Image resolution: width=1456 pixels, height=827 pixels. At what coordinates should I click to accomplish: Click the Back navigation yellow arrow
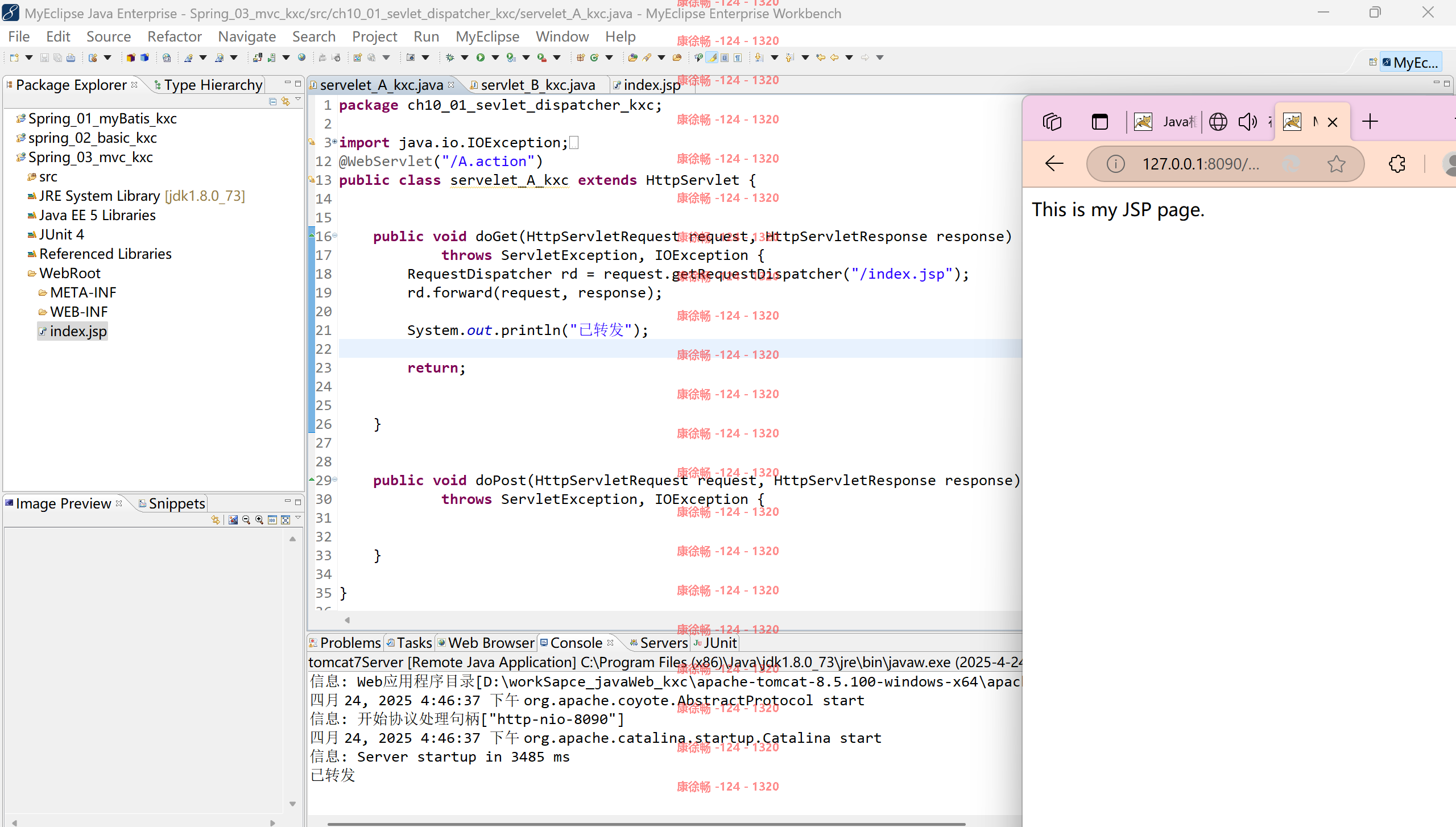click(x=834, y=57)
